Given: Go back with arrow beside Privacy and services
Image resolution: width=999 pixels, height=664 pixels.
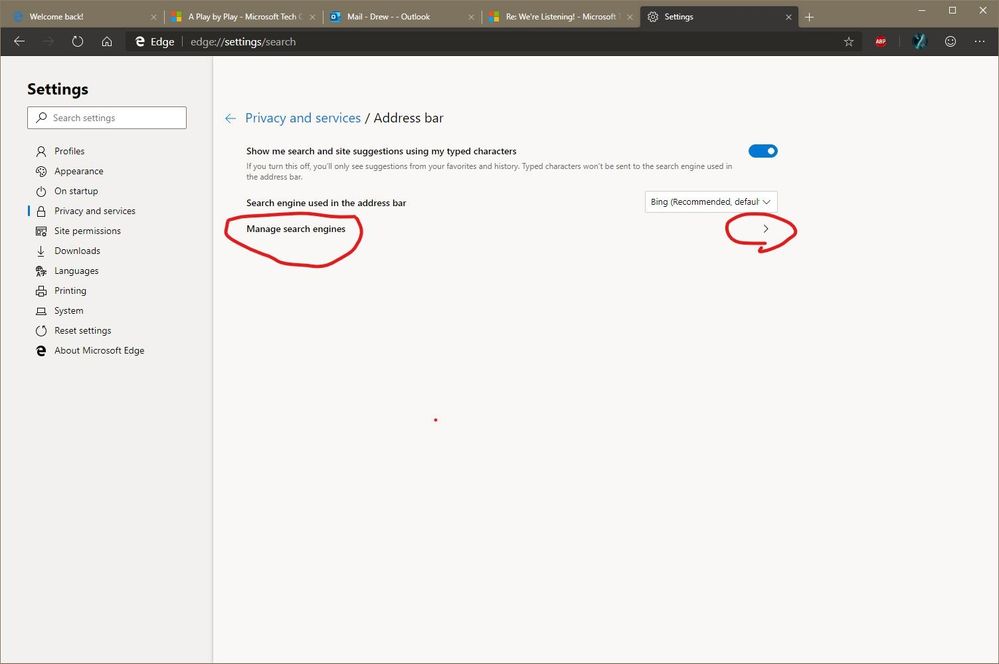Looking at the screenshot, I should point(231,118).
